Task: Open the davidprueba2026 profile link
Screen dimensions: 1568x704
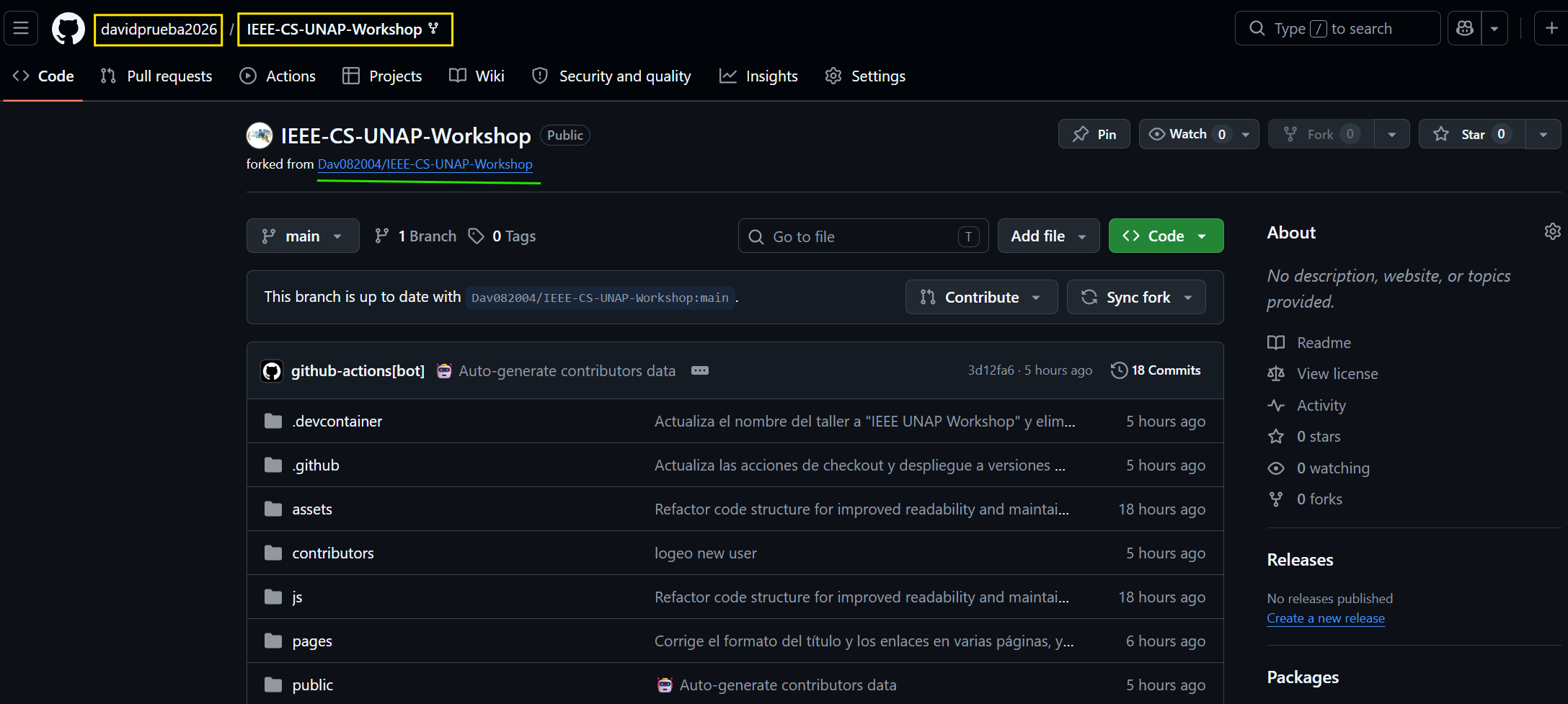Action: 159,30
